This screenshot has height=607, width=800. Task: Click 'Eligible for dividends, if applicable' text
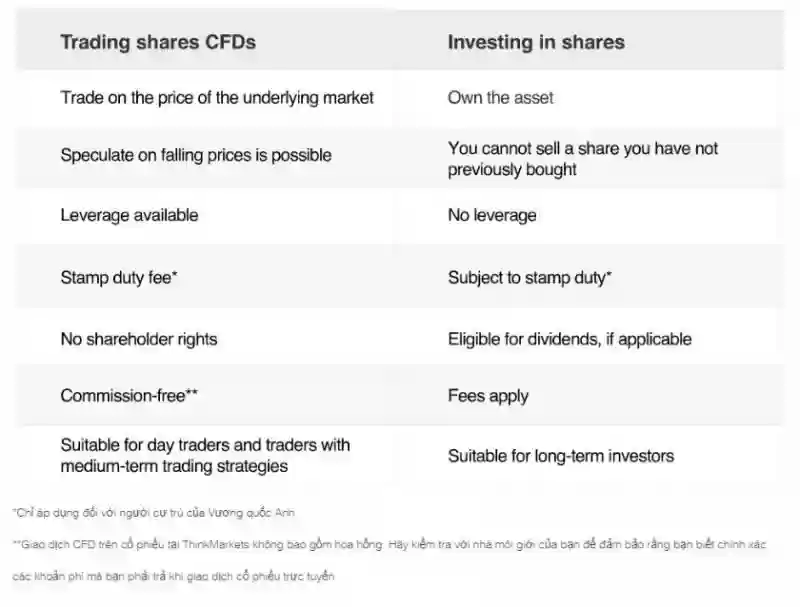570,339
